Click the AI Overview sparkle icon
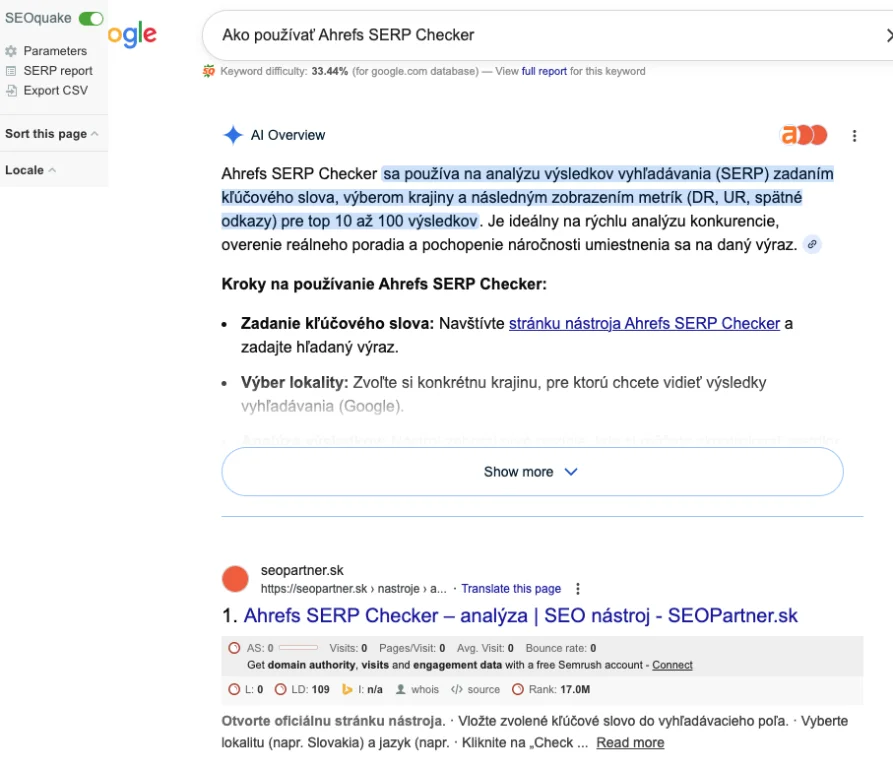Screen dimensions: 893x768 pos(233,135)
